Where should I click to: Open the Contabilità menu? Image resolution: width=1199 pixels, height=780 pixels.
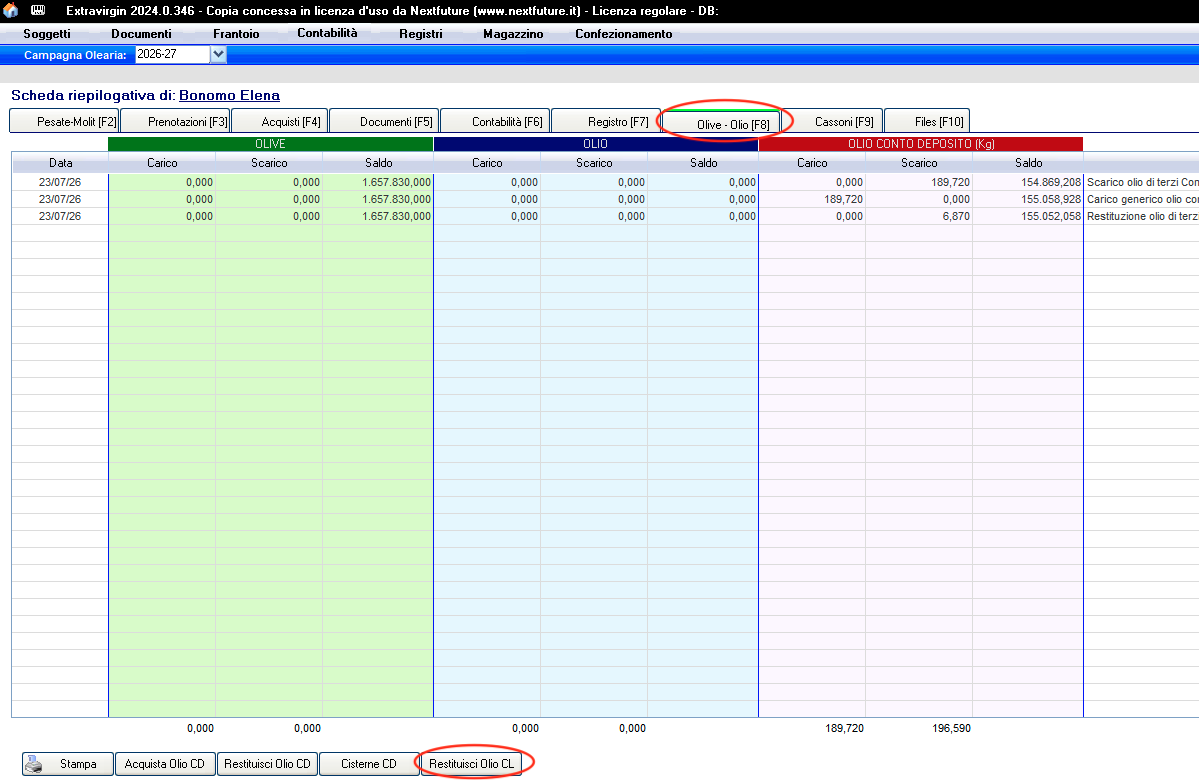[327, 33]
